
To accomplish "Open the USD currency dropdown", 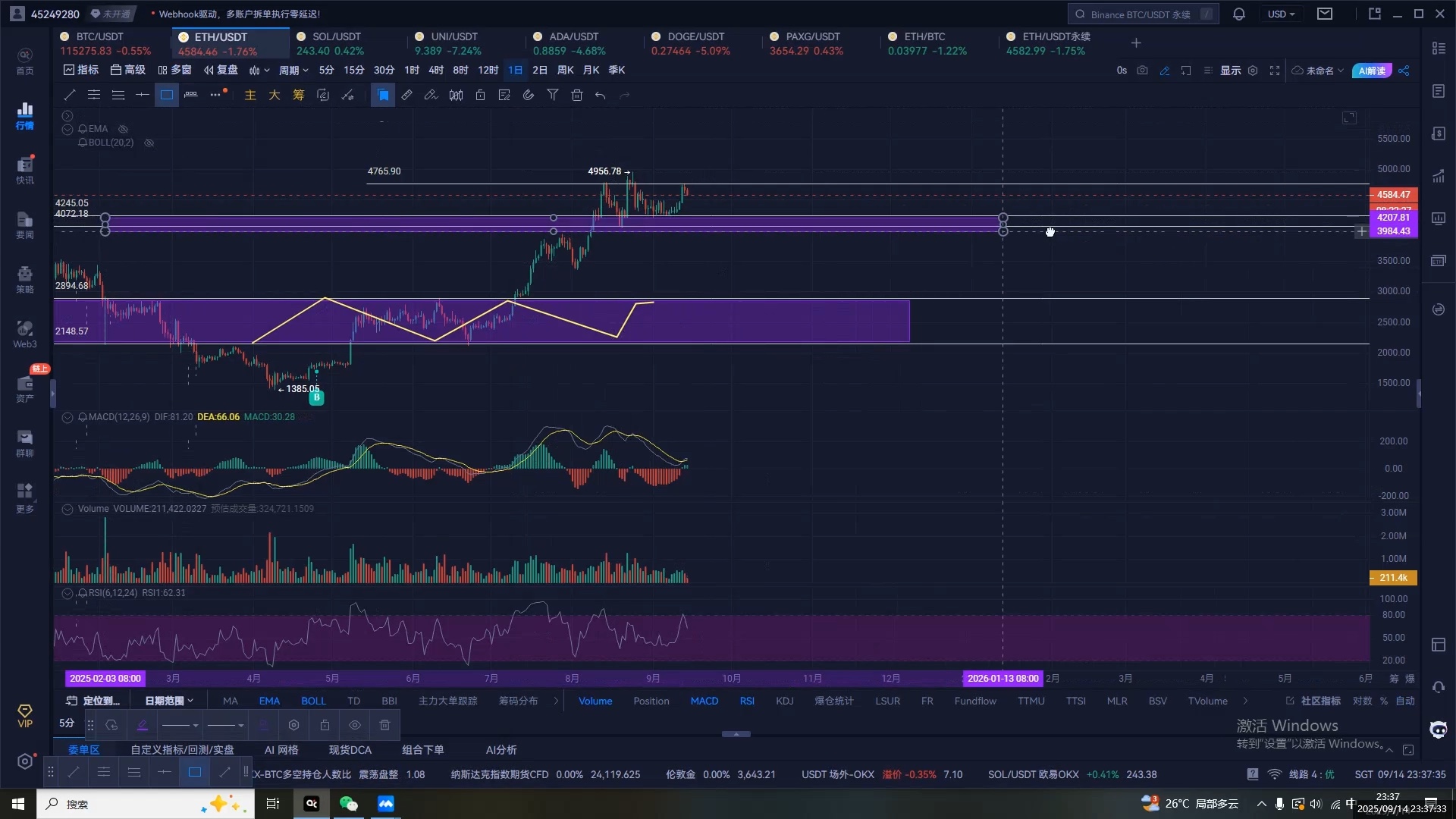I will pos(1281,14).
